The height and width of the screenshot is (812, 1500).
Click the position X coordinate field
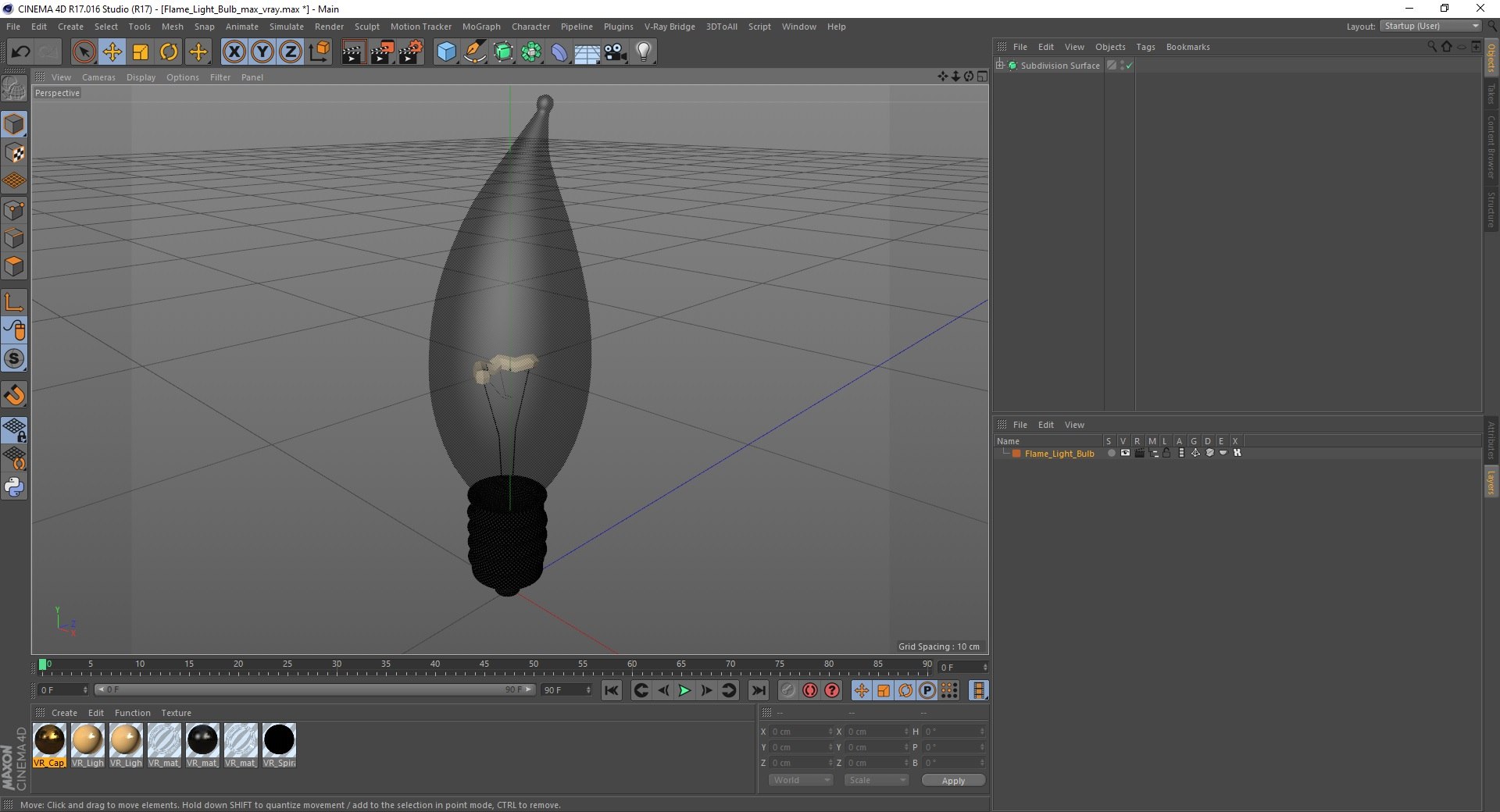[x=801, y=732]
